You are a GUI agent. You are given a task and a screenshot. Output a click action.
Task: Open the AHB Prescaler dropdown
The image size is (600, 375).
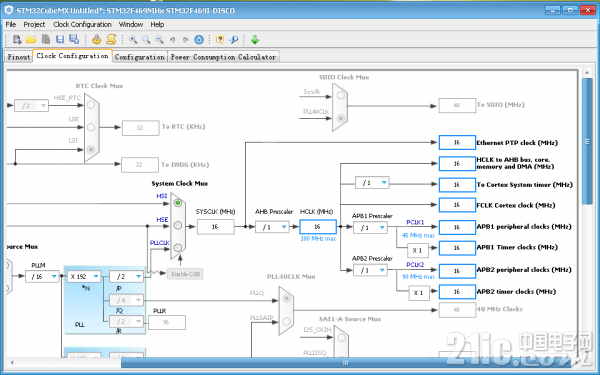click(272, 227)
